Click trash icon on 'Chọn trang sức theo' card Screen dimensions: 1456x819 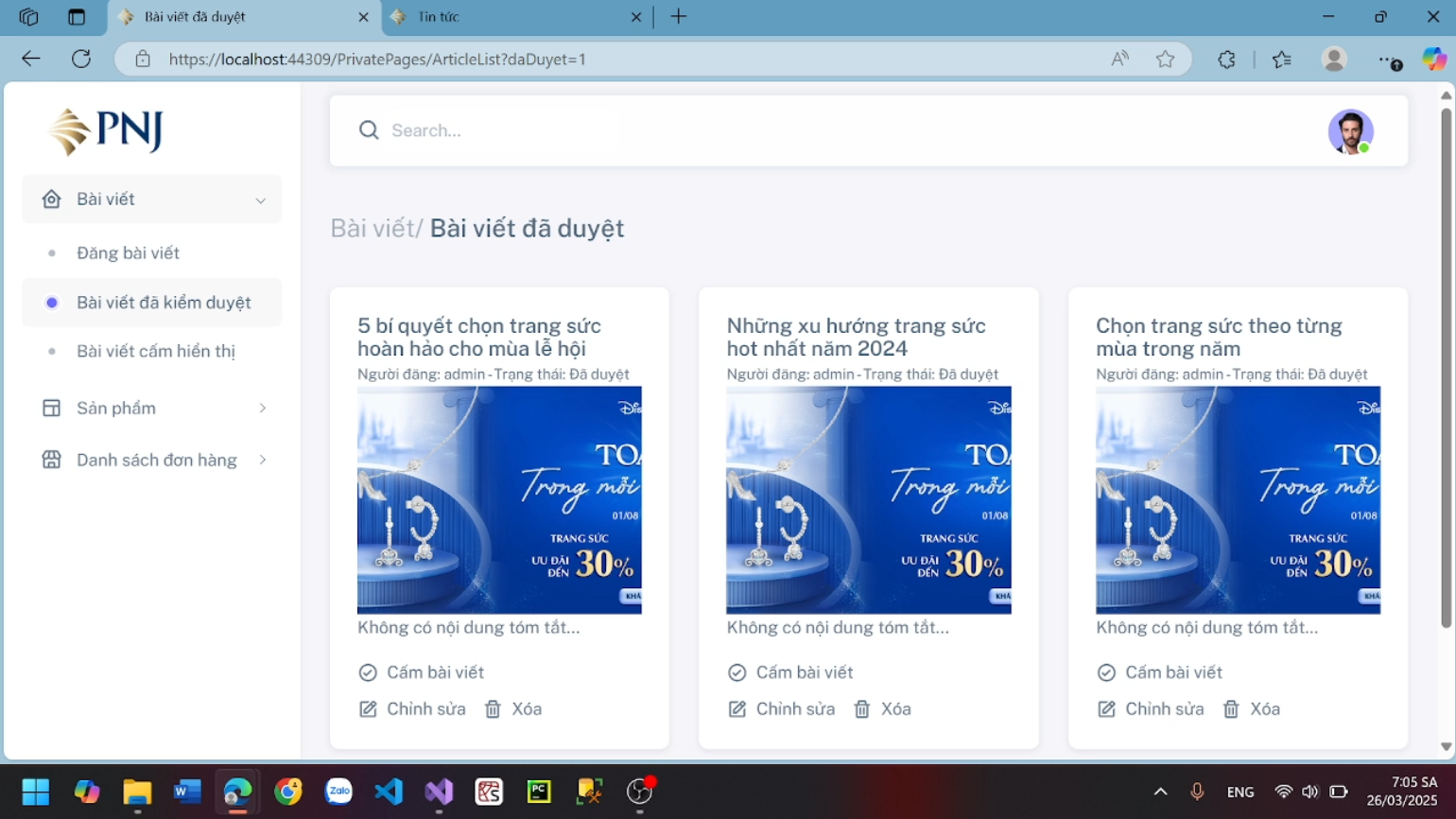(1231, 709)
